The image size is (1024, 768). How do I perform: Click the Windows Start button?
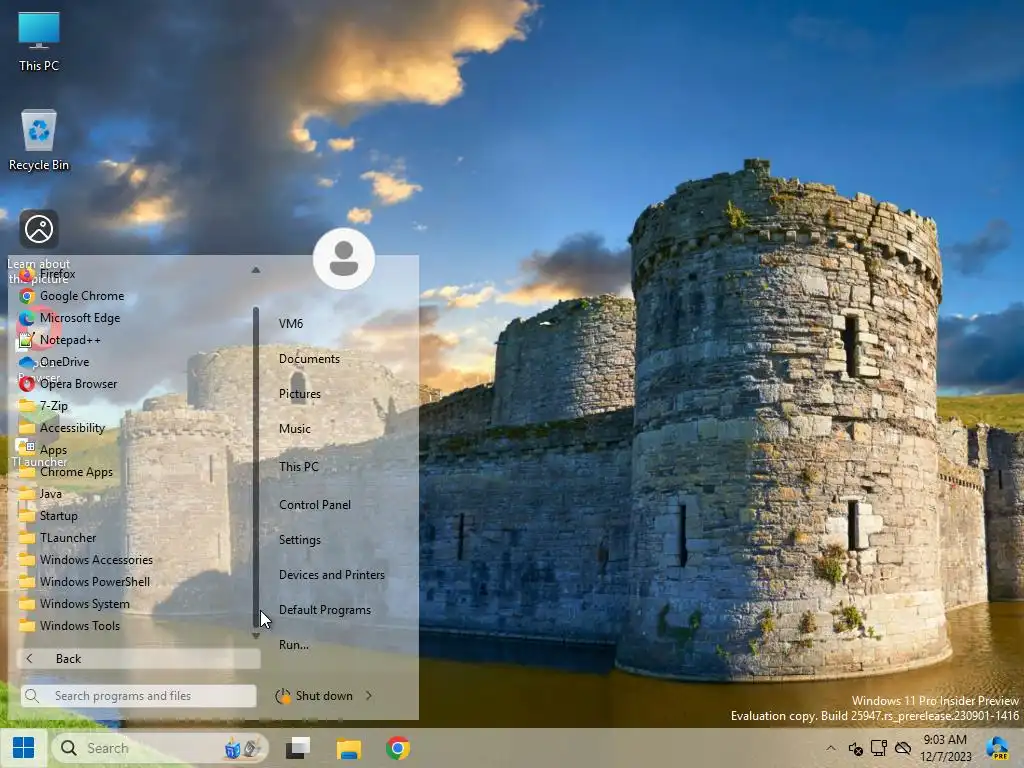(x=24, y=748)
